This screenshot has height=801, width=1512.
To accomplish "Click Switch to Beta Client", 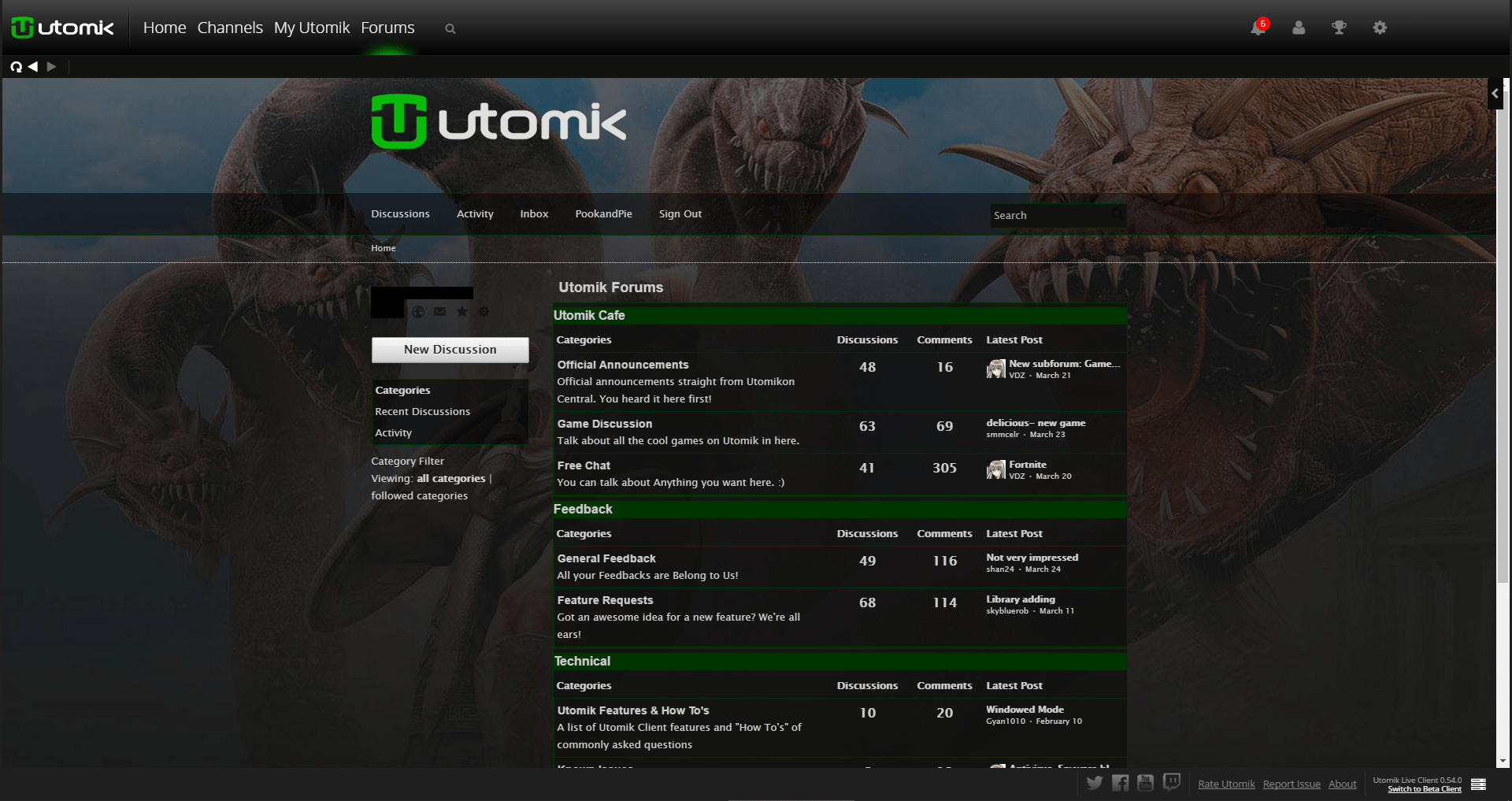I will coord(1425,789).
